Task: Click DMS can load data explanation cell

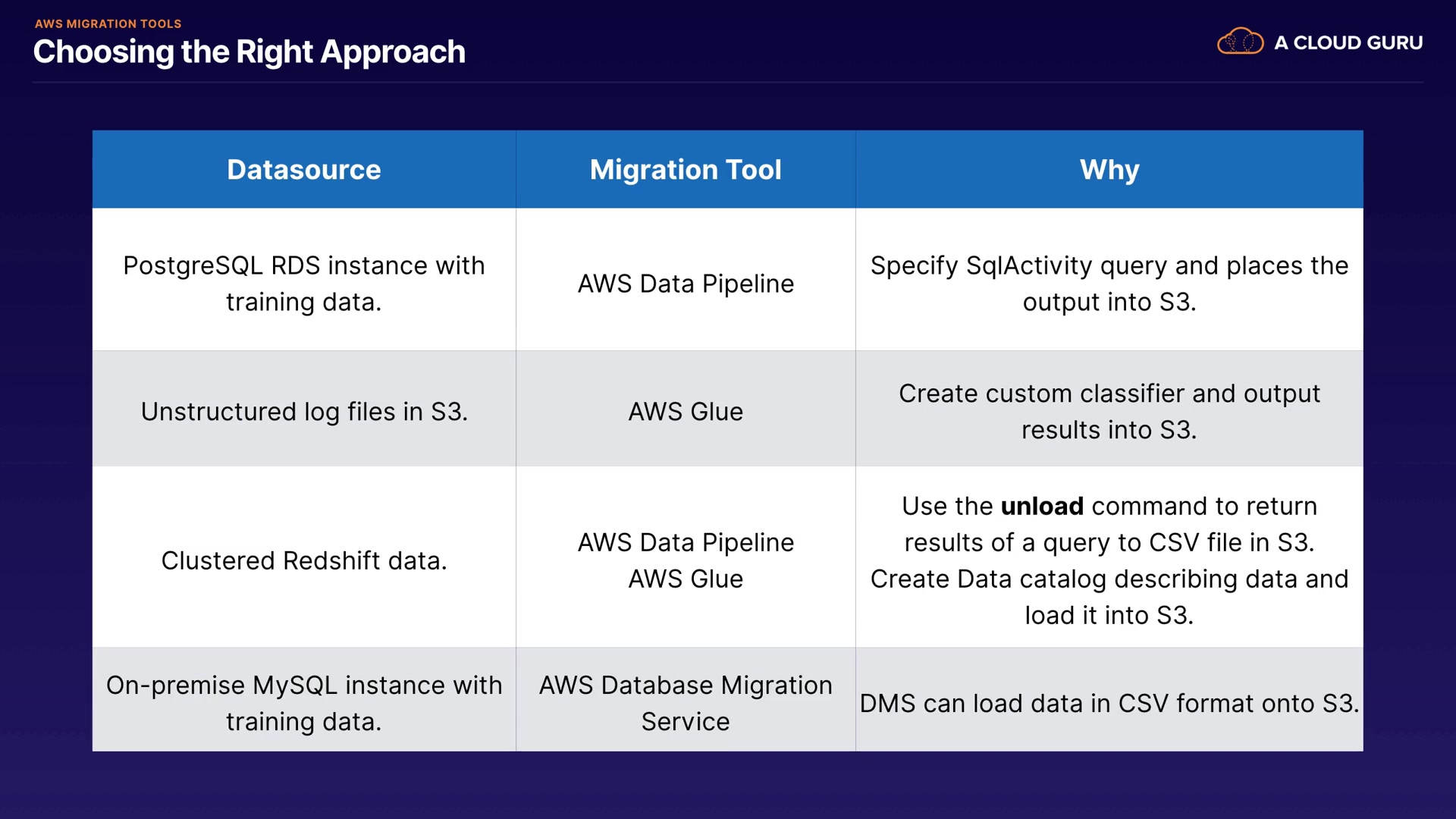Action: point(1109,704)
